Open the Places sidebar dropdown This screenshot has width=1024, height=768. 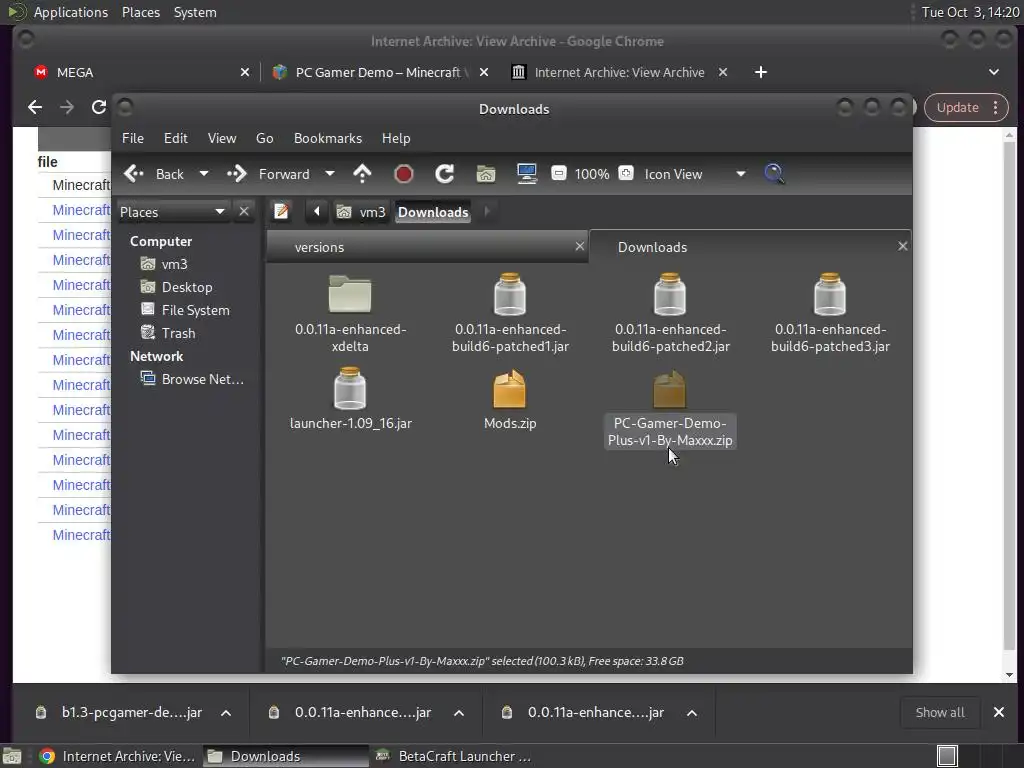173,212
